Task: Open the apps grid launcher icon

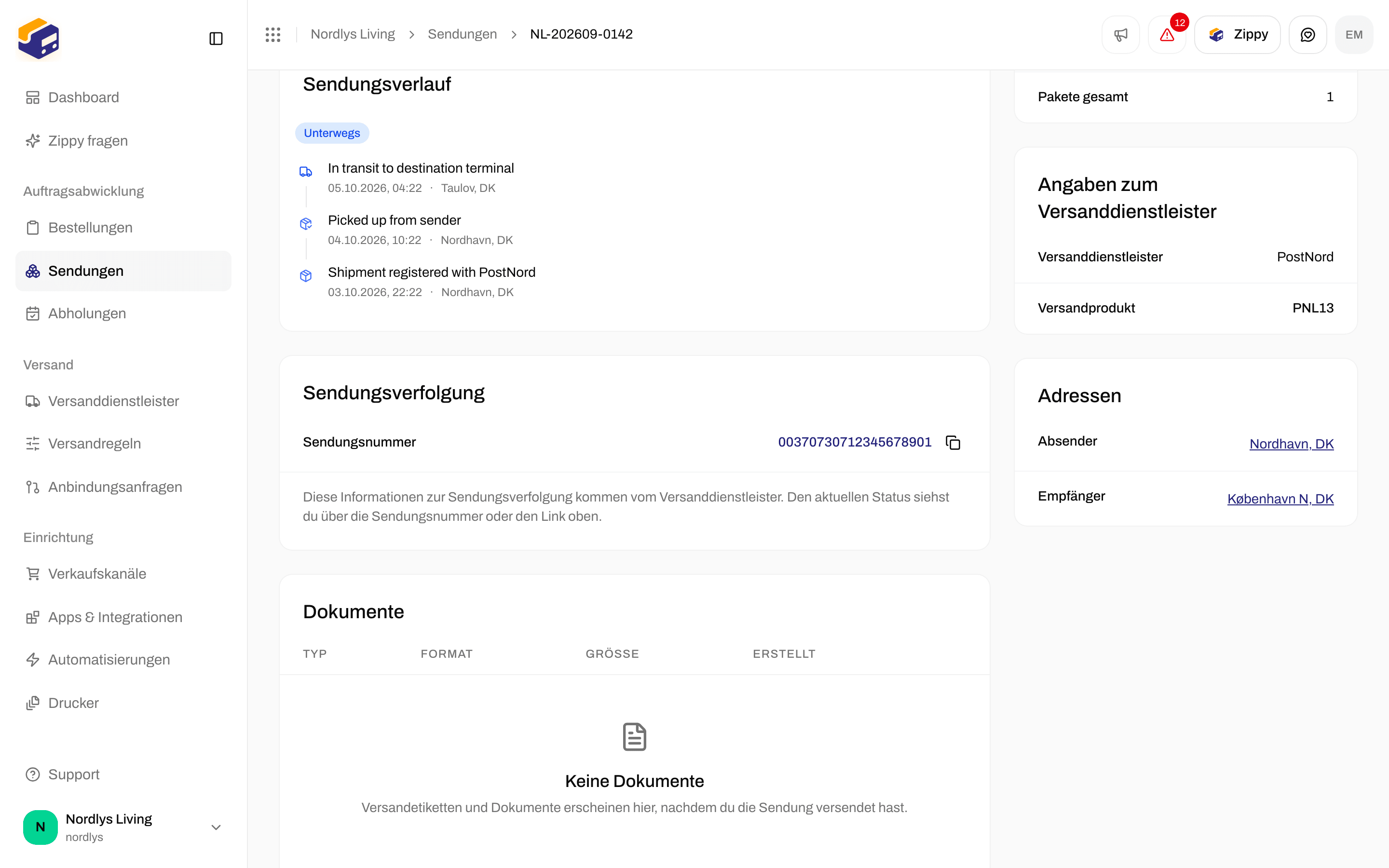Action: point(273,34)
